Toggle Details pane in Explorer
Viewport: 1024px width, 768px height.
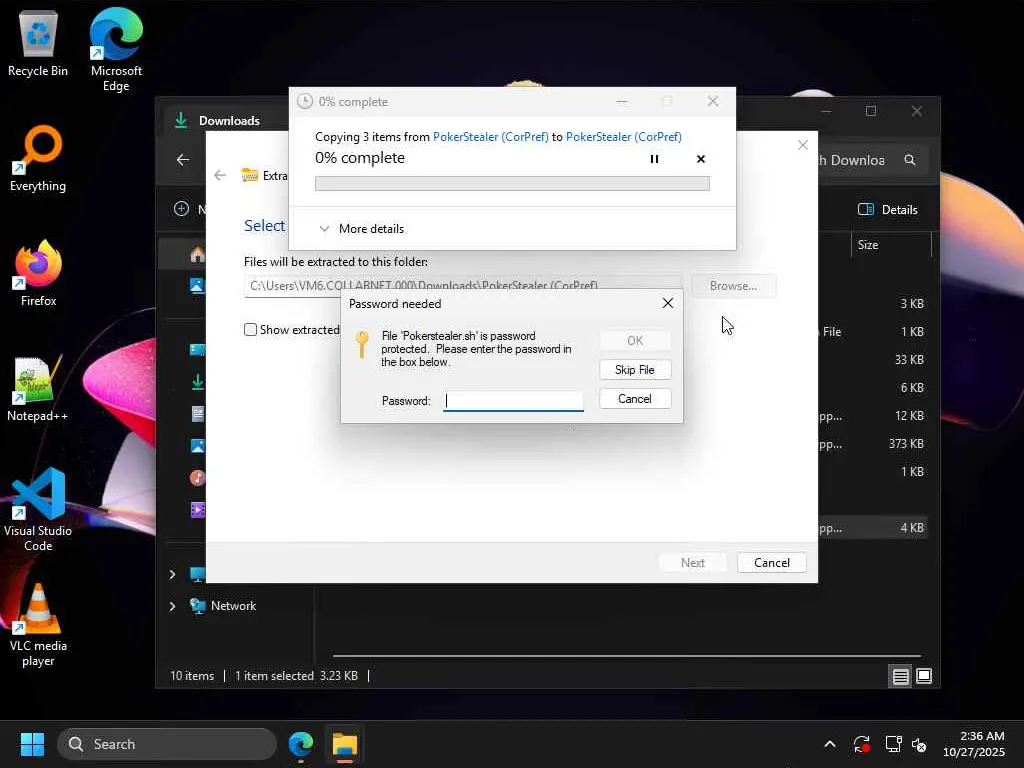[x=888, y=210]
